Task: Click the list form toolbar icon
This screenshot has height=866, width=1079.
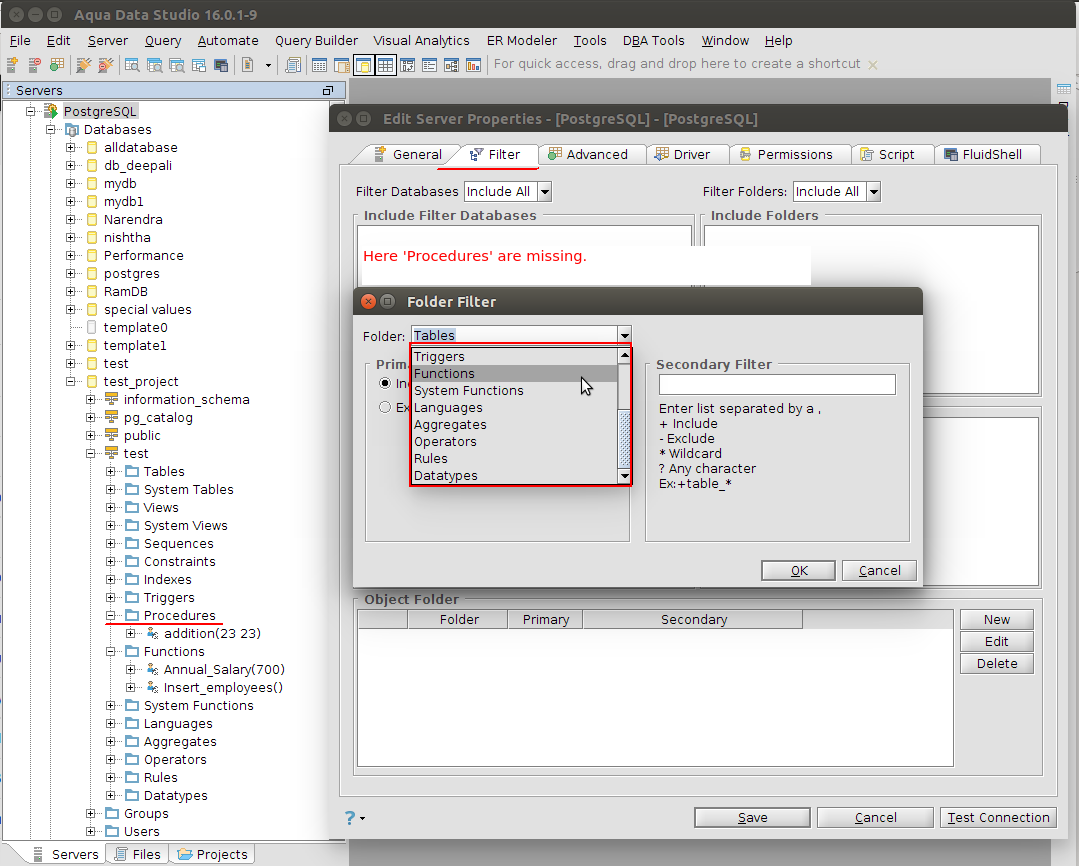Action: coord(429,65)
